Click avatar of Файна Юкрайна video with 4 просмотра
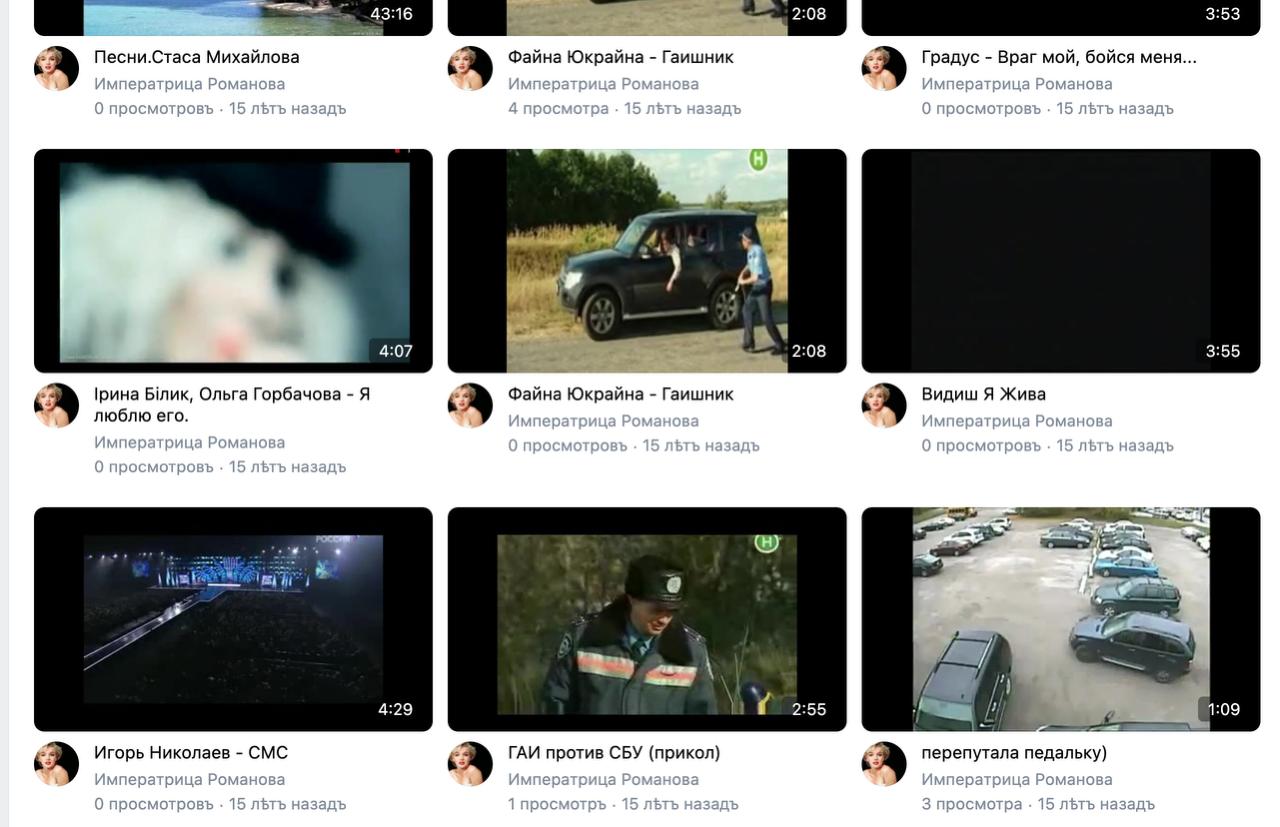 click(x=470, y=68)
